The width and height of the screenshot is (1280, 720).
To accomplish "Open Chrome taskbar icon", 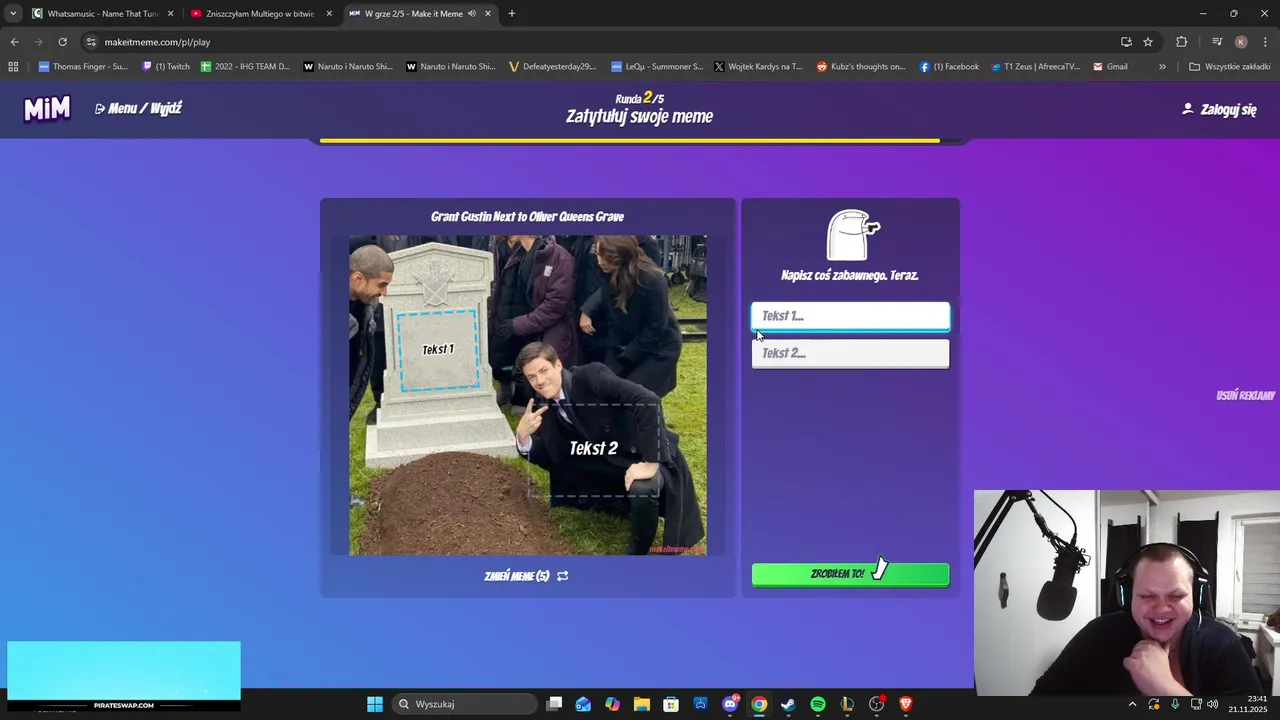I will (x=759, y=704).
